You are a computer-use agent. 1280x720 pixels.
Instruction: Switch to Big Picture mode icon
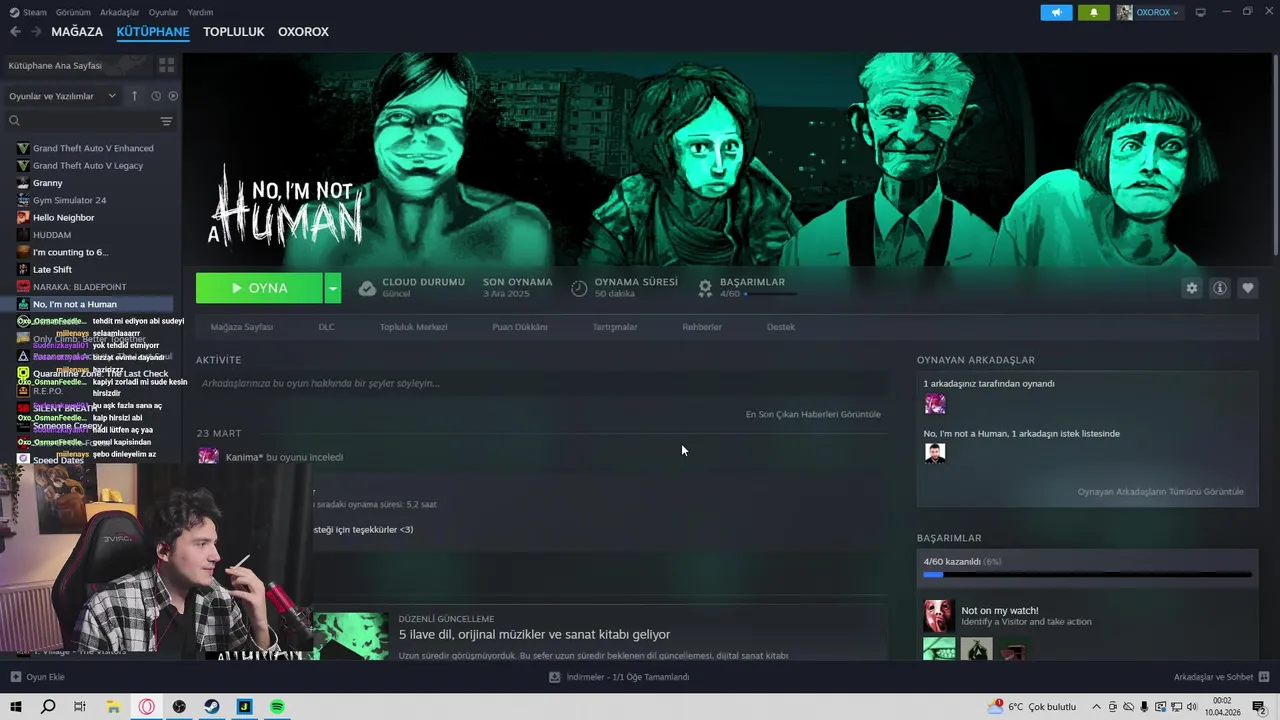coord(1201,12)
